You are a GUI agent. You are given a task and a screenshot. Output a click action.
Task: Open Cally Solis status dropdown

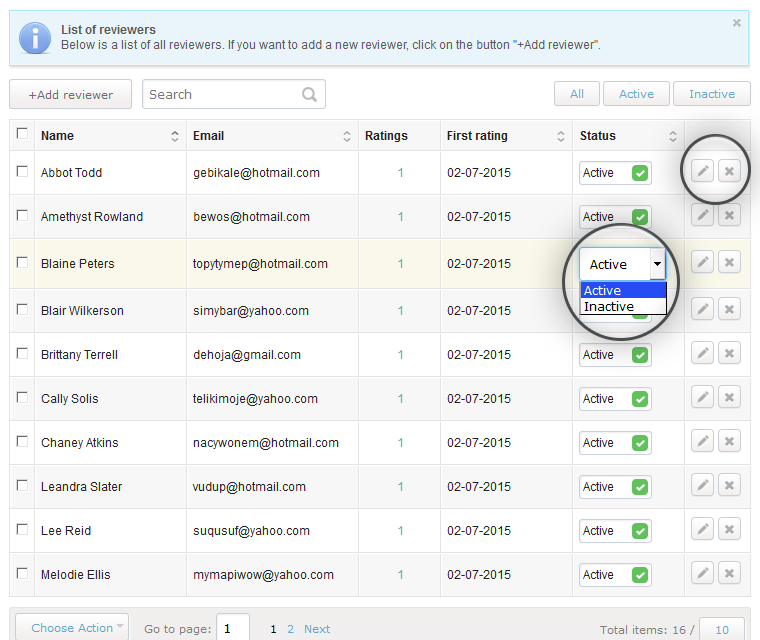[615, 399]
